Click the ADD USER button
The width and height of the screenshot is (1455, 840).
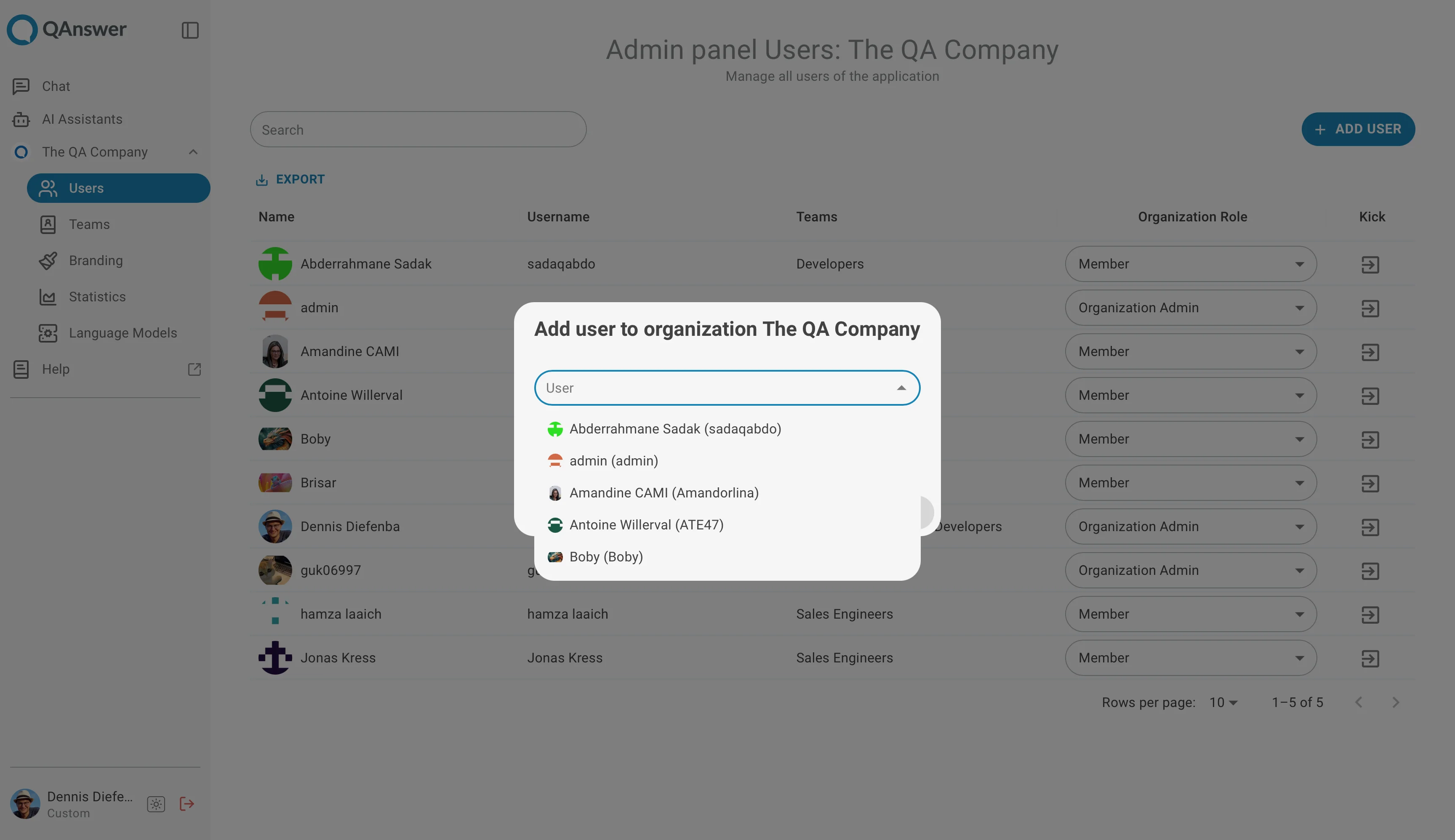tap(1357, 129)
